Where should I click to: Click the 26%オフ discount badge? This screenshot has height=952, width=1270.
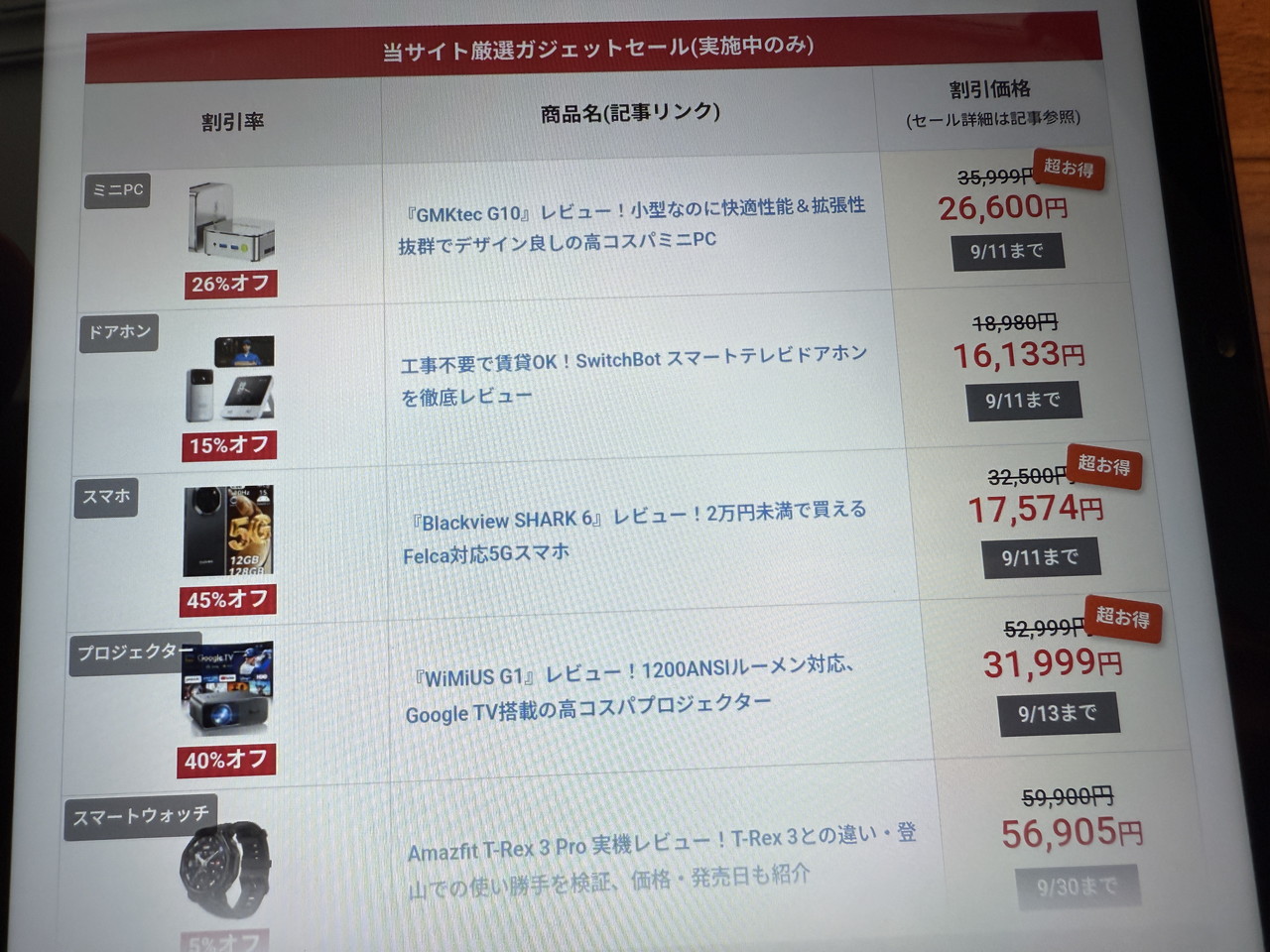tap(230, 284)
